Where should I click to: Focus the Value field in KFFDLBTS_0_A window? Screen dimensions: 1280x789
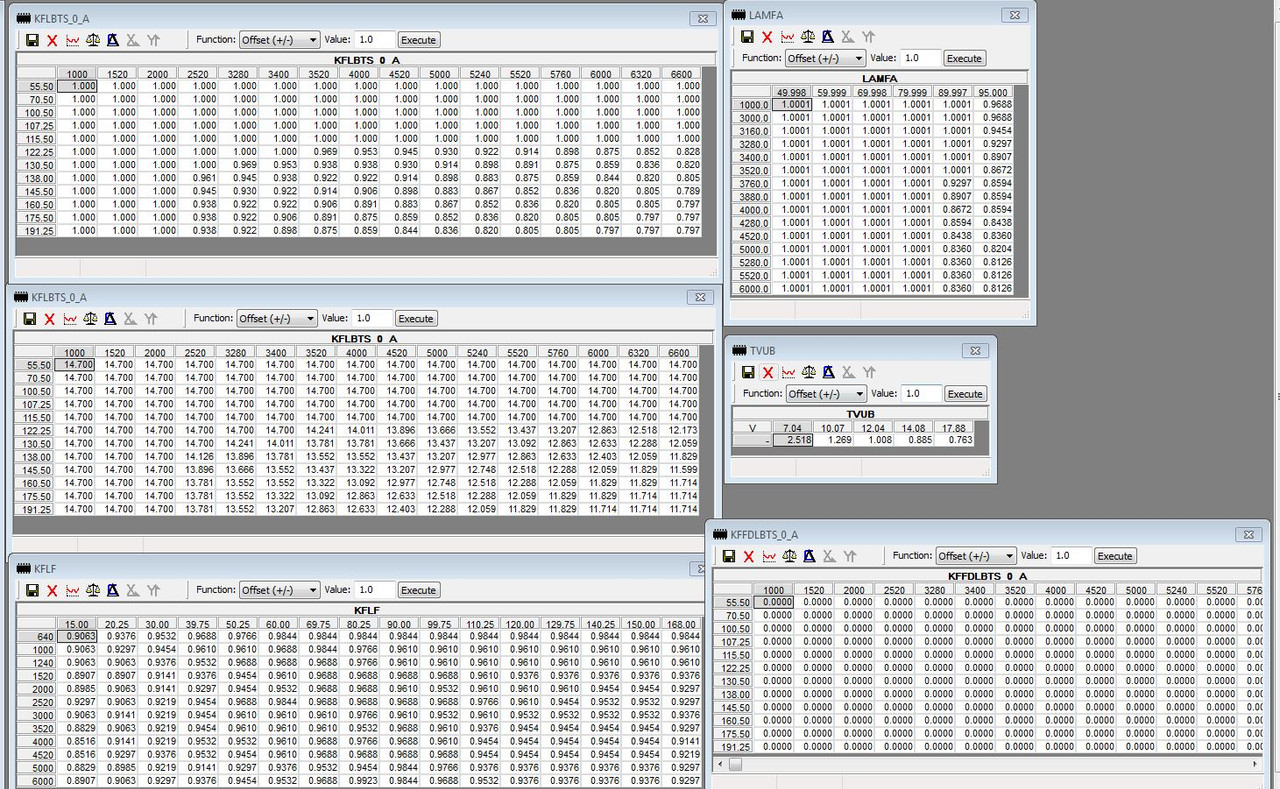pos(1070,556)
